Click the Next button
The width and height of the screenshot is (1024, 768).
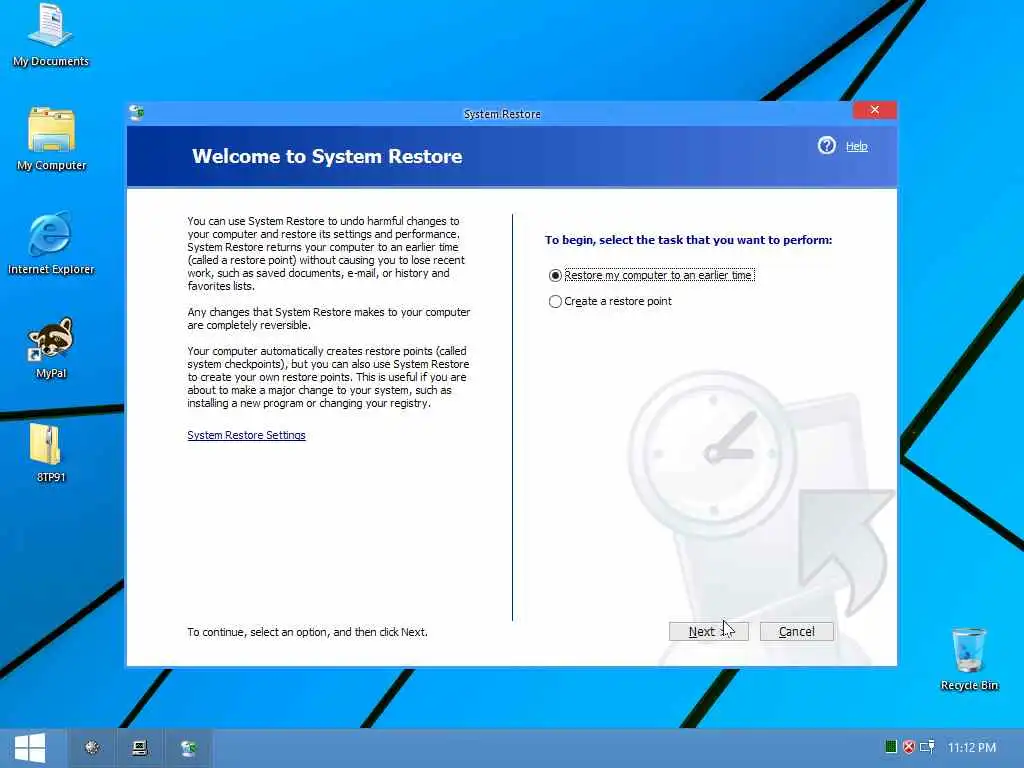[709, 632]
